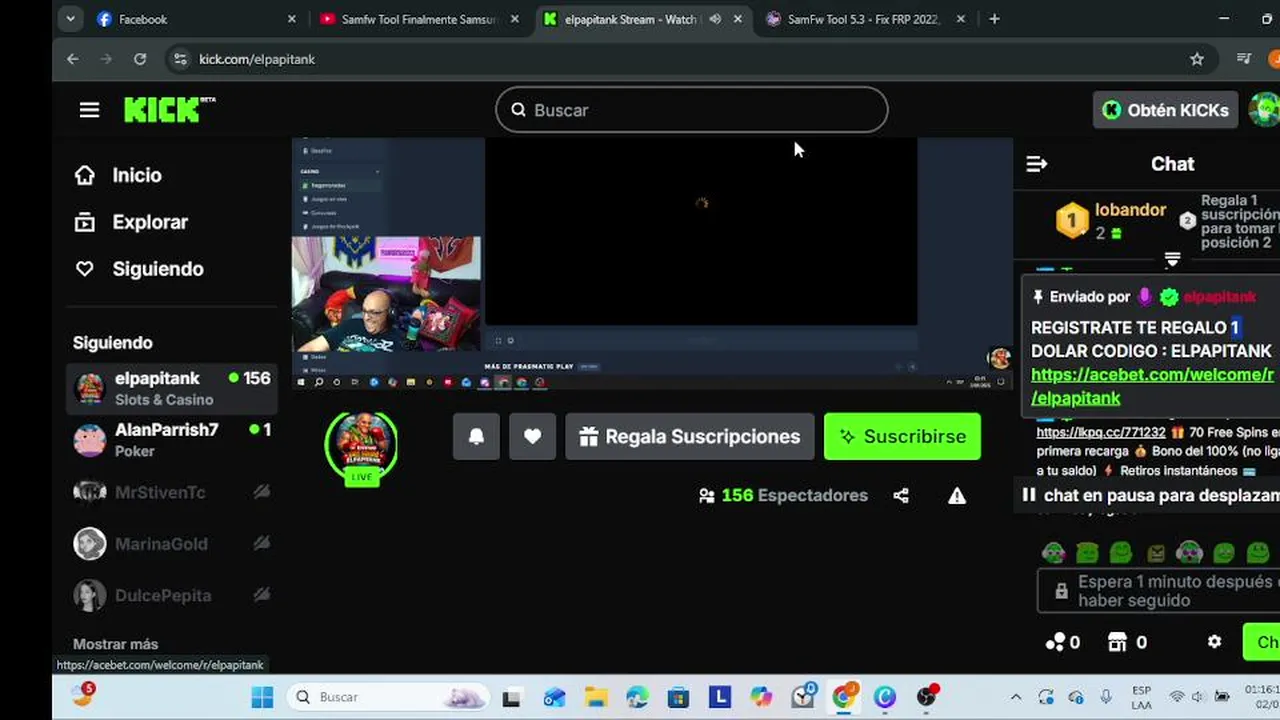Click Regala Suscripciones button
The height and width of the screenshot is (720, 1280).
click(x=690, y=437)
